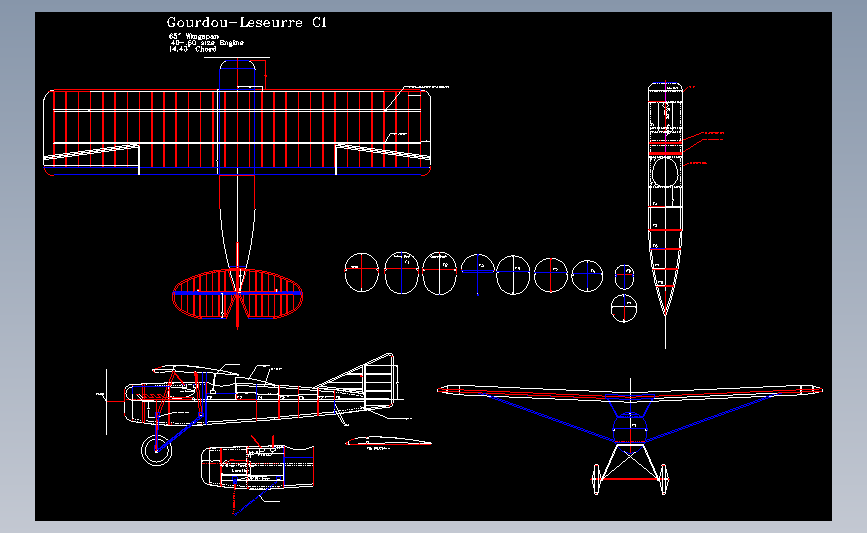
Task: Select the "14.43" Chord" note text
Action: (192, 49)
